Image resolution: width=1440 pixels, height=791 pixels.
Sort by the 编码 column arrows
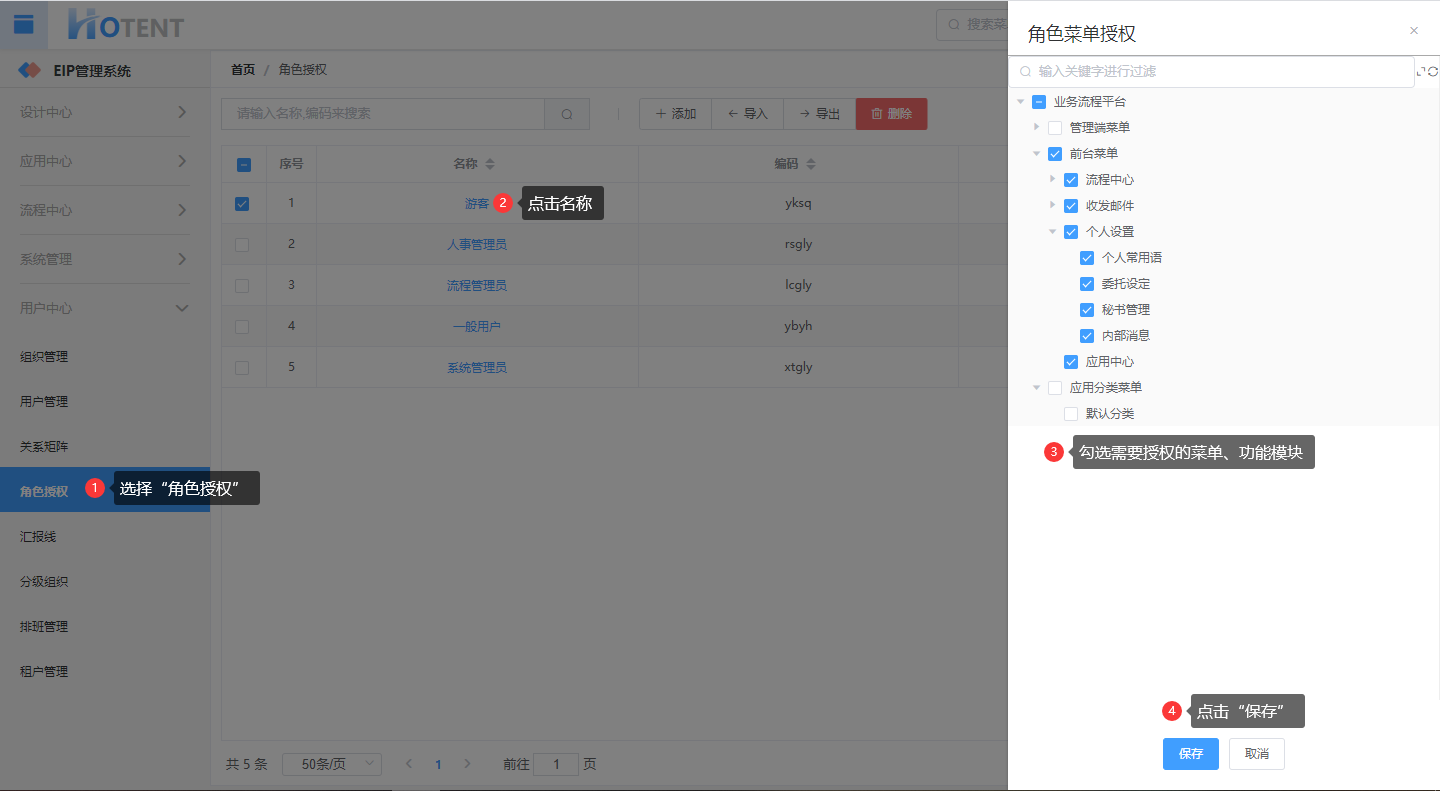811,164
